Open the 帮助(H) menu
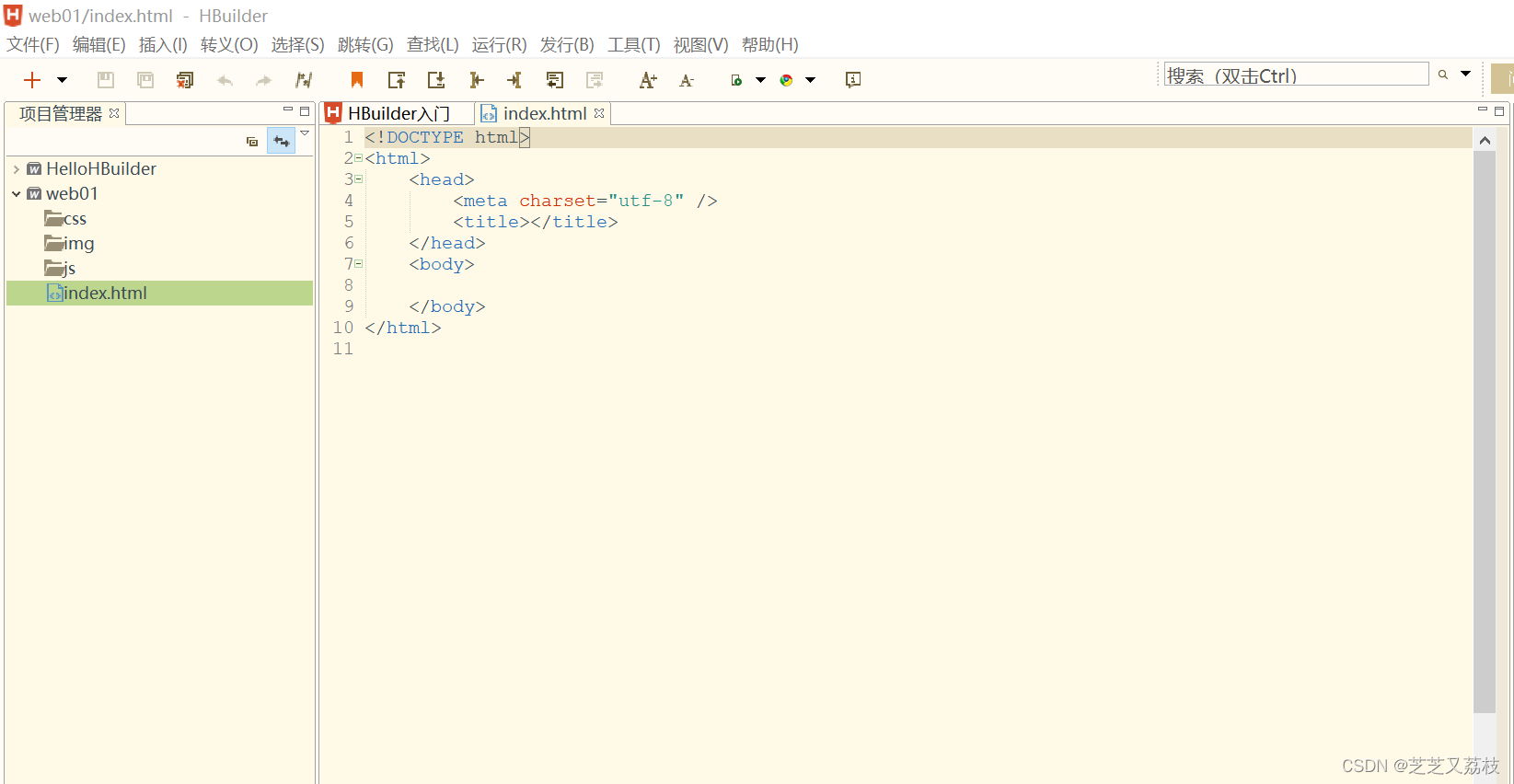Viewport: 1514px width, 784px height. 769,45
